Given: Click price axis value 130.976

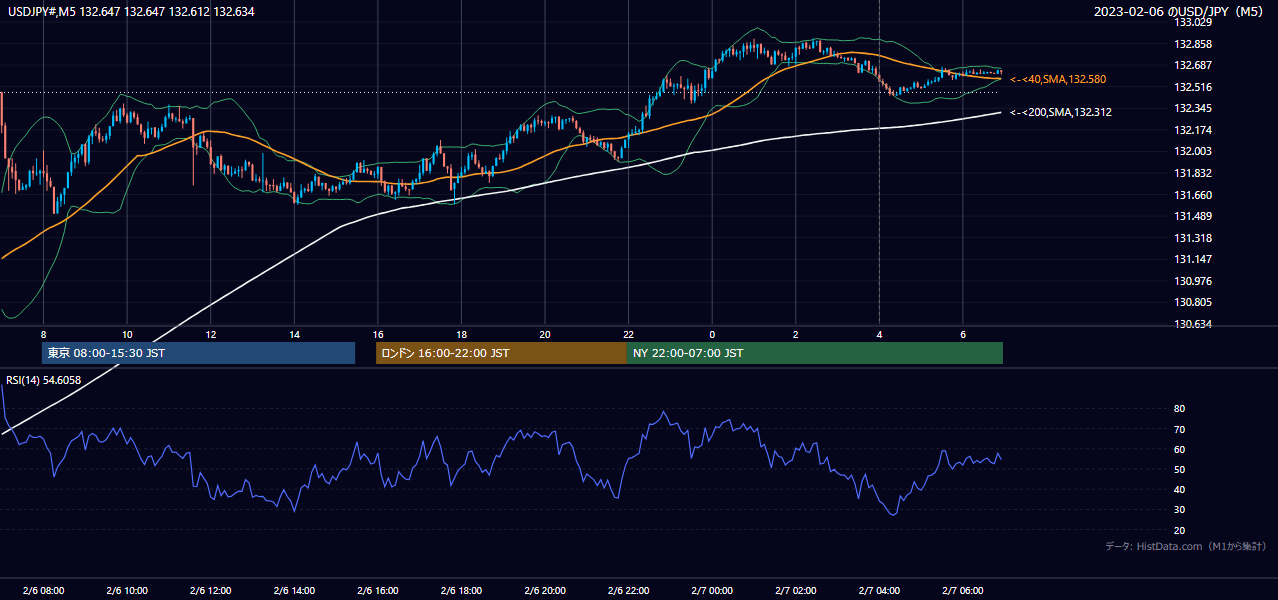Looking at the screenshot, I should point(1195,281).
